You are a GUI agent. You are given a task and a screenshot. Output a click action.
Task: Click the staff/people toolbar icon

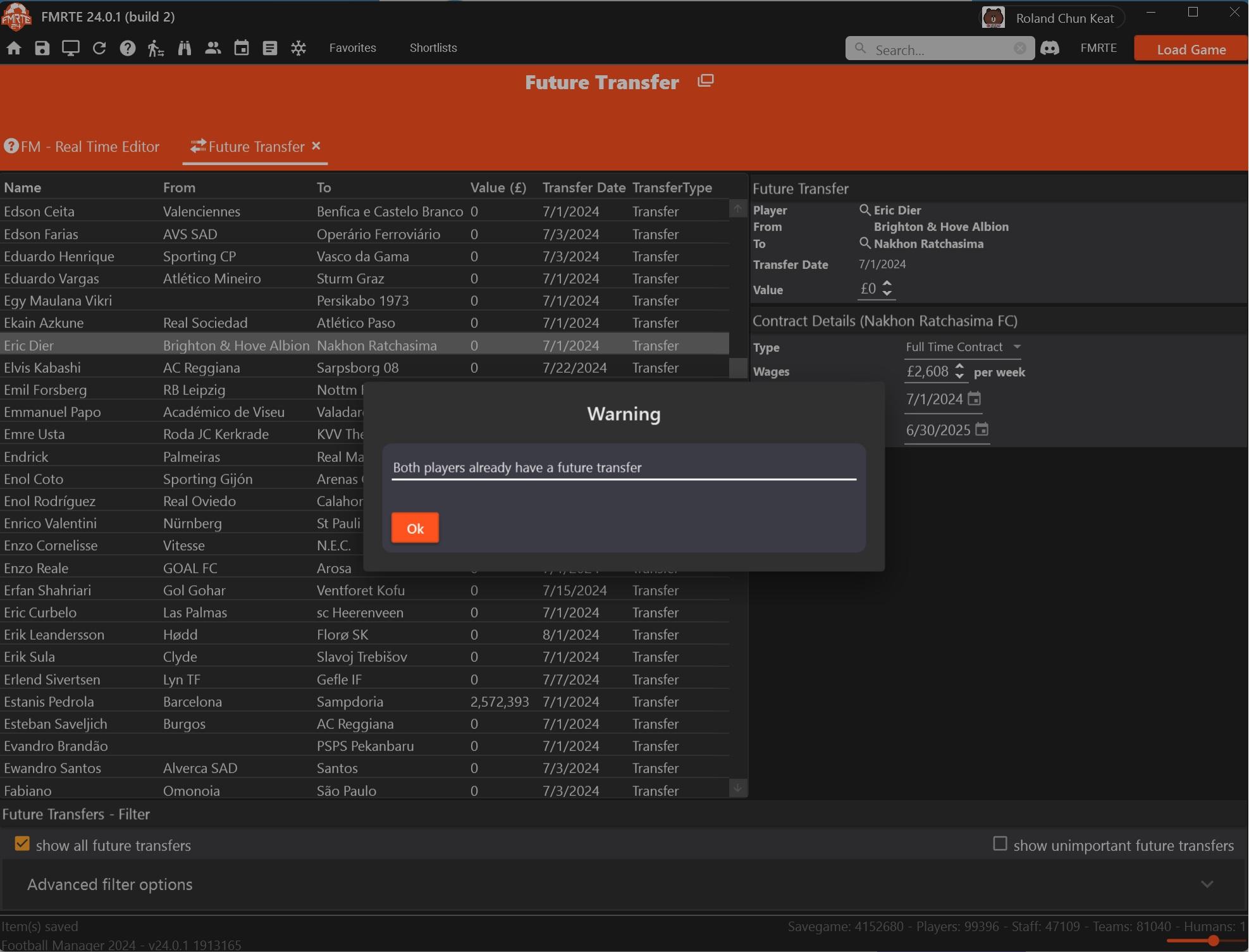212,48
